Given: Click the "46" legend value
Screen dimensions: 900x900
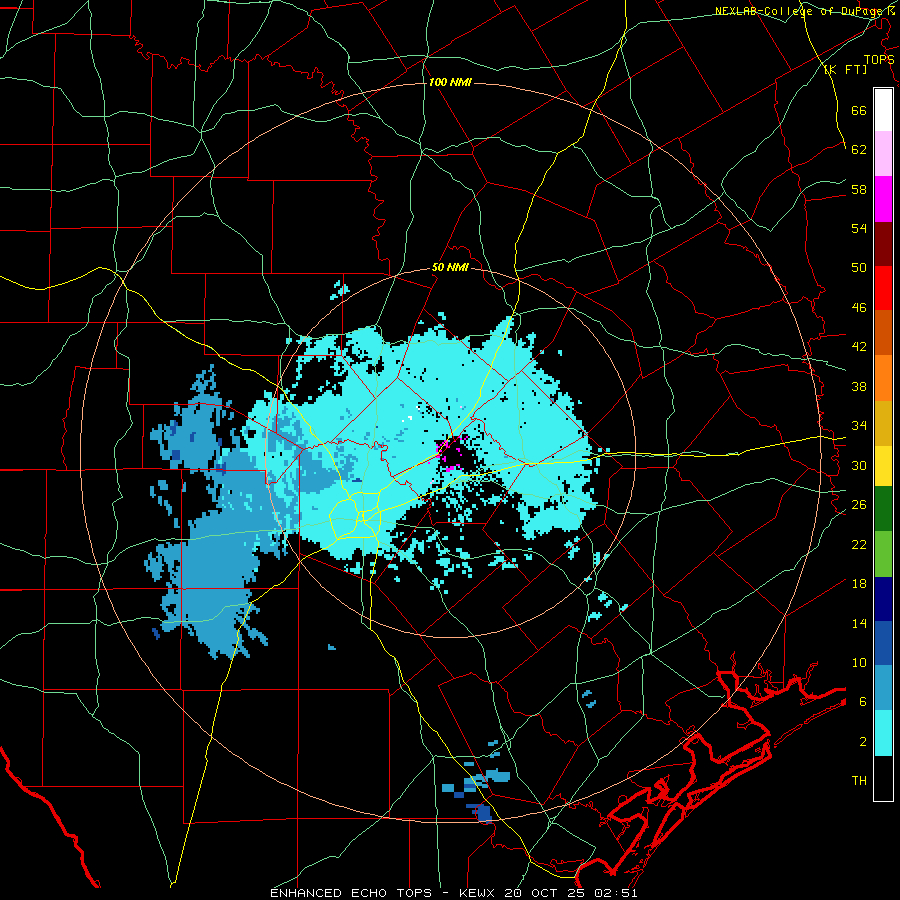Looking at the screenshot, I should pyautogui.click(x=859, y=308).
